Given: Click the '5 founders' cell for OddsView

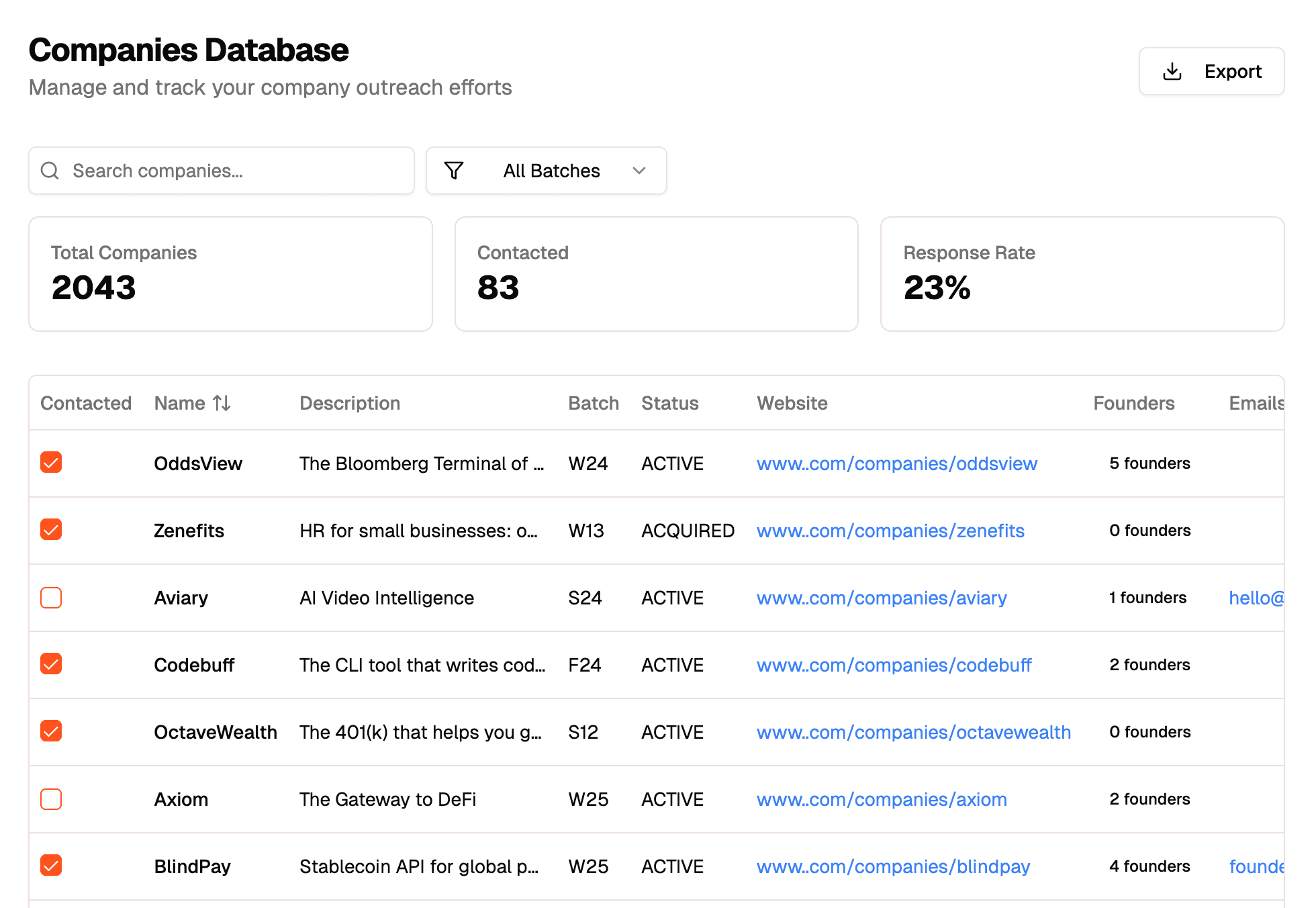Looking at the screenshot, I should tap(1149, 463).
